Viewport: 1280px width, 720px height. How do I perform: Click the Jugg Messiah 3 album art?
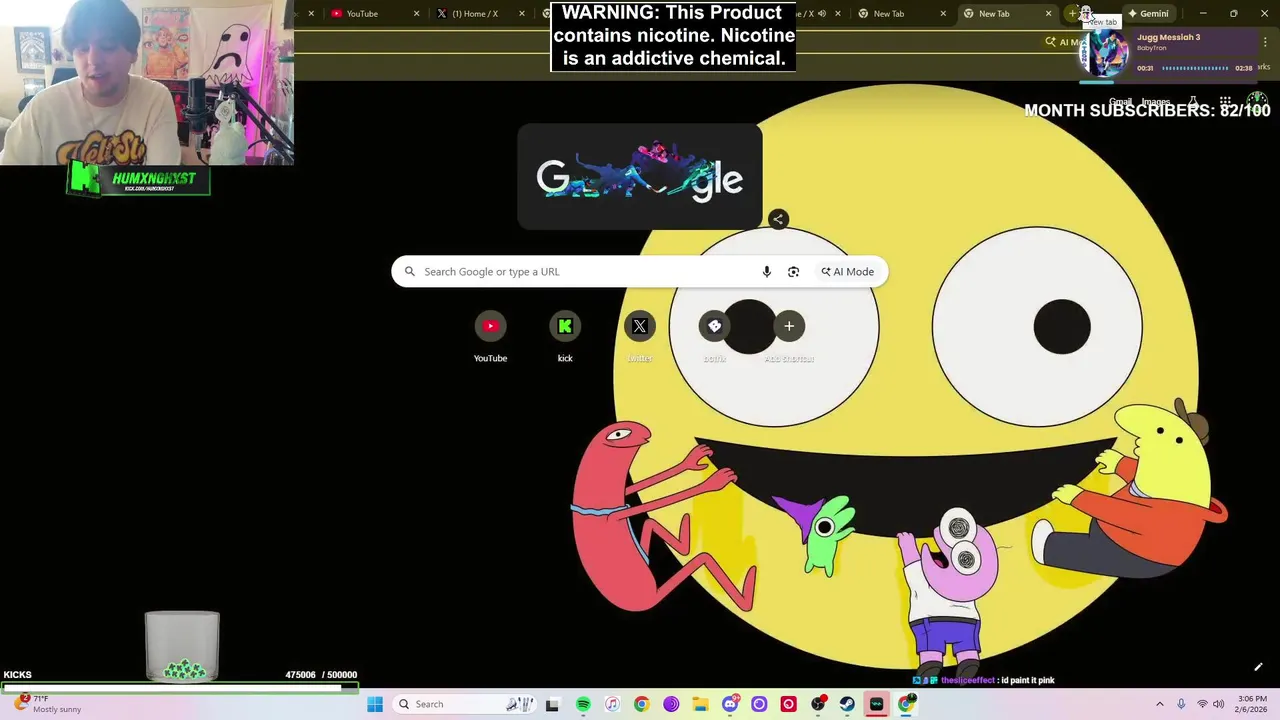[1106, 52]
